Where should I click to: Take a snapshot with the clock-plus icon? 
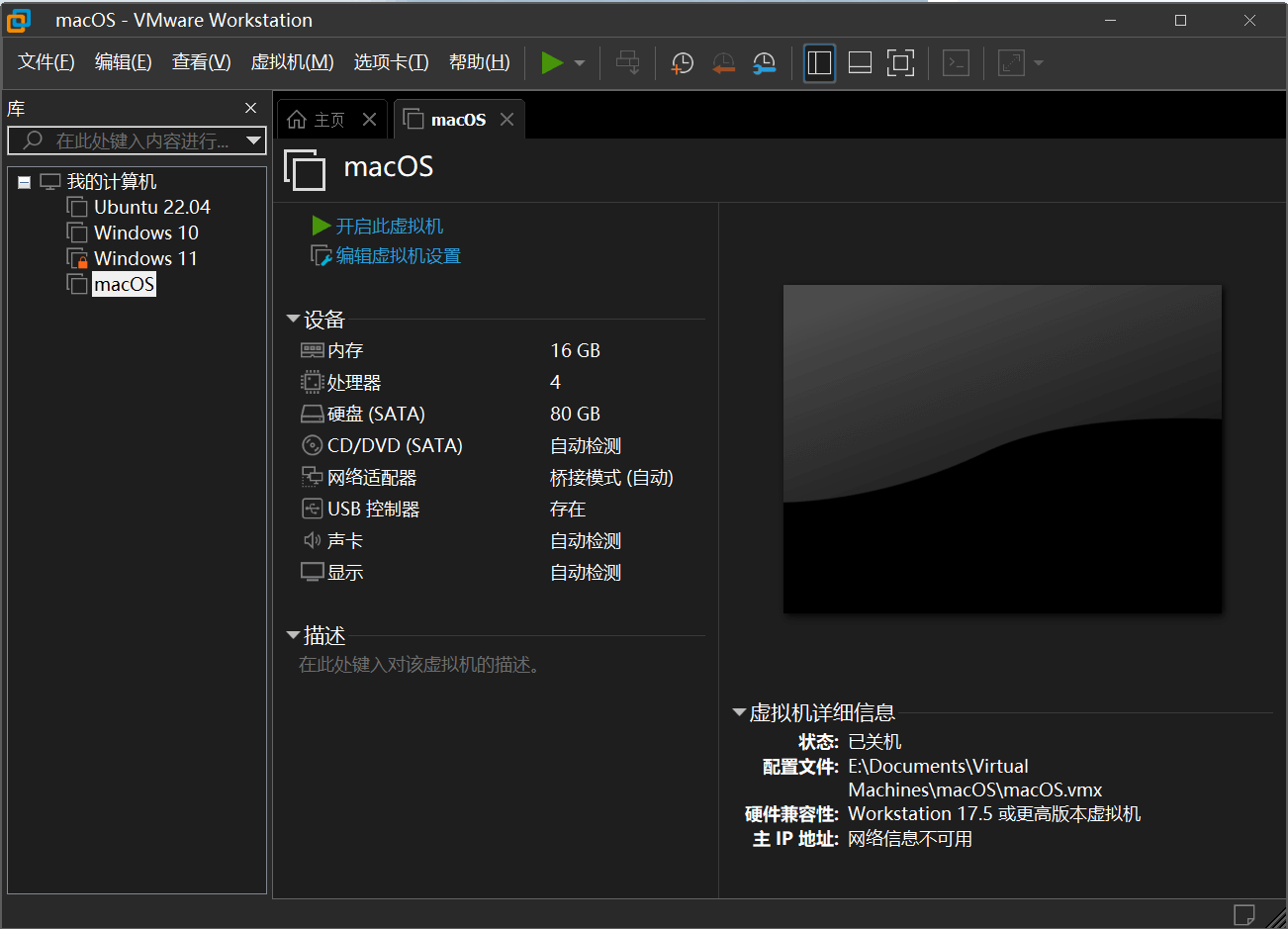pos(683,63)
